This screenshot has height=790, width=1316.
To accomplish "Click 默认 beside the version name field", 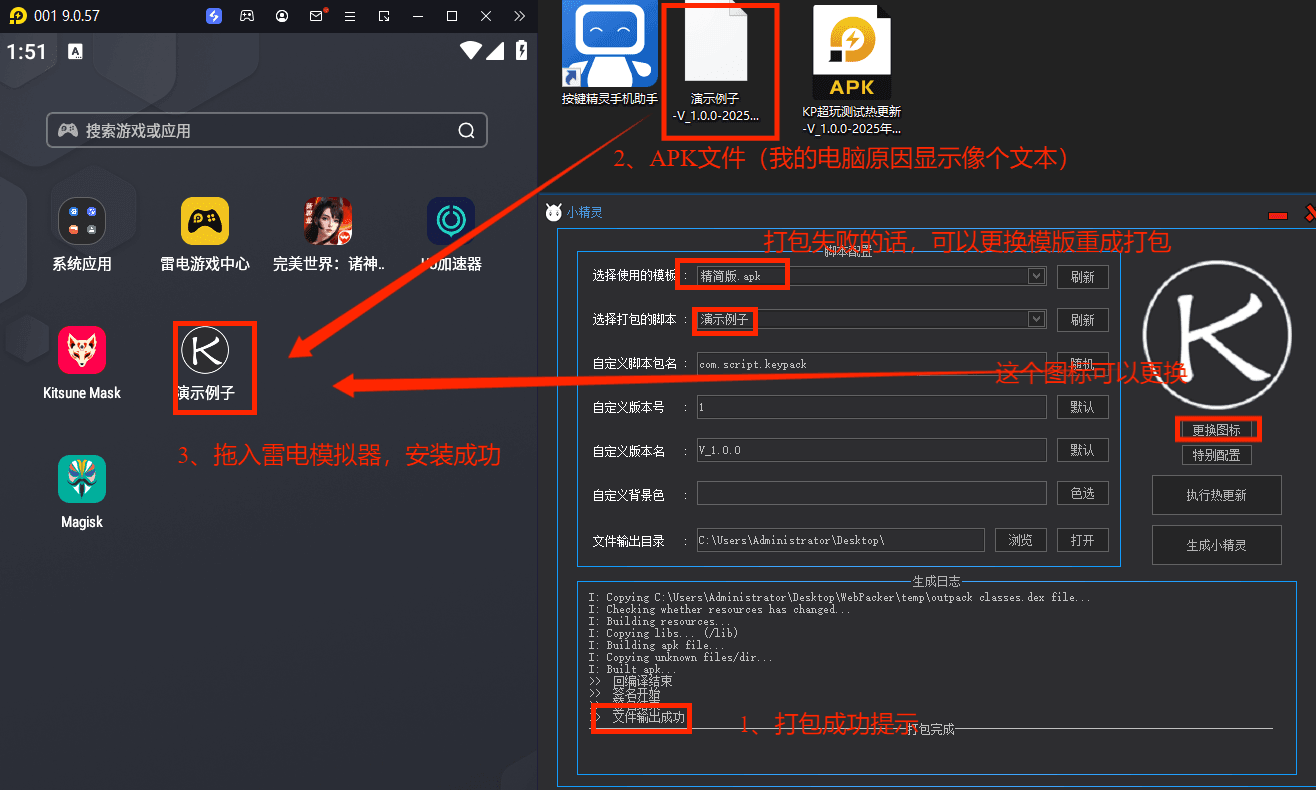I will (1083, 450).
